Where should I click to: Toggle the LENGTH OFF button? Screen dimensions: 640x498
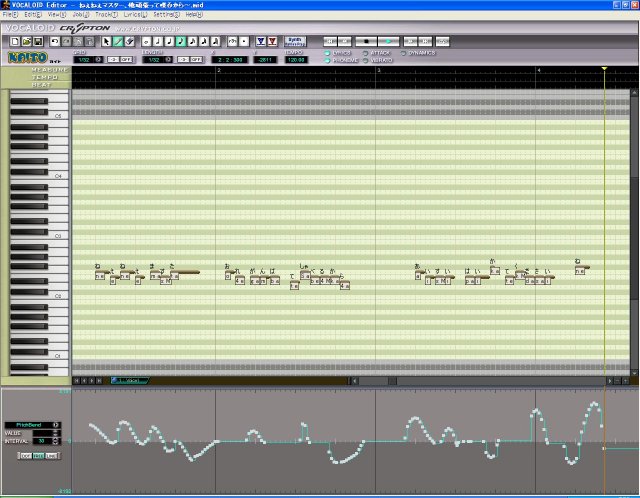point(196,60)
